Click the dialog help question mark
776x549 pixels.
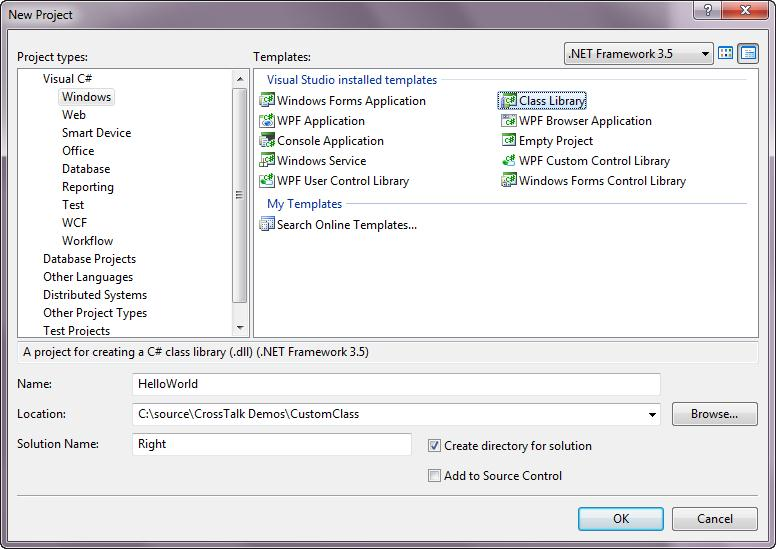[x=707, y=10]
